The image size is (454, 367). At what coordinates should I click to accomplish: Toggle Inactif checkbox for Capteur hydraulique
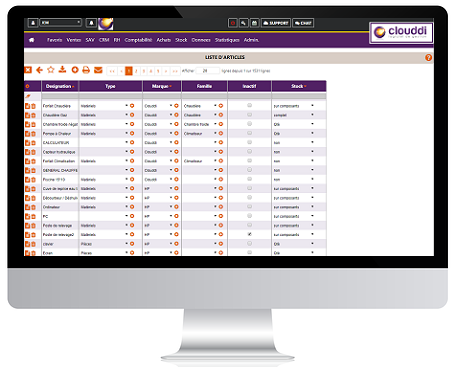pyautogui.click(x=249, y=151)
